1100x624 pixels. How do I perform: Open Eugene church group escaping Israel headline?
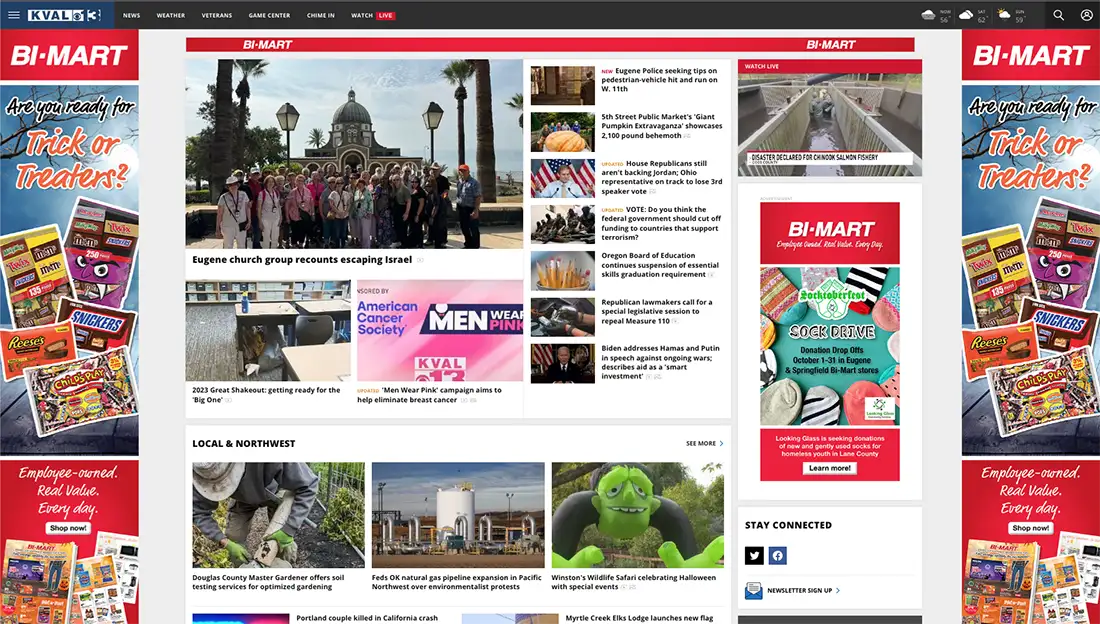(x=302, y=260)
